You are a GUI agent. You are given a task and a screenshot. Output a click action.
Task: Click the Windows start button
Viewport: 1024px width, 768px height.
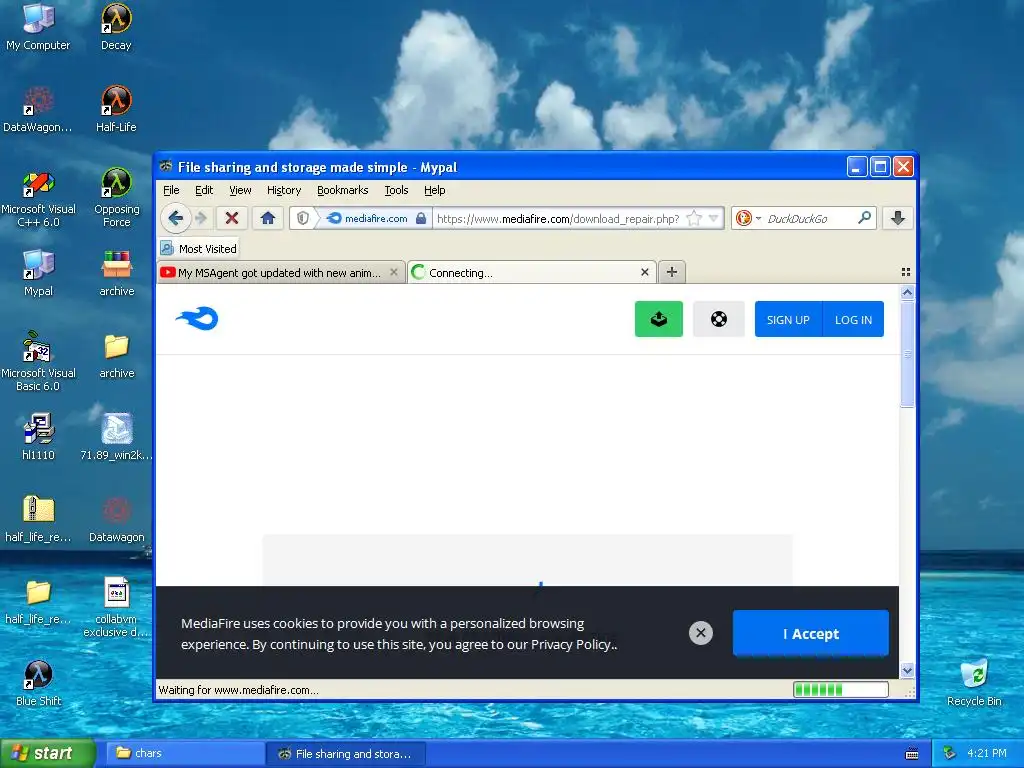[x=48, y=754]
